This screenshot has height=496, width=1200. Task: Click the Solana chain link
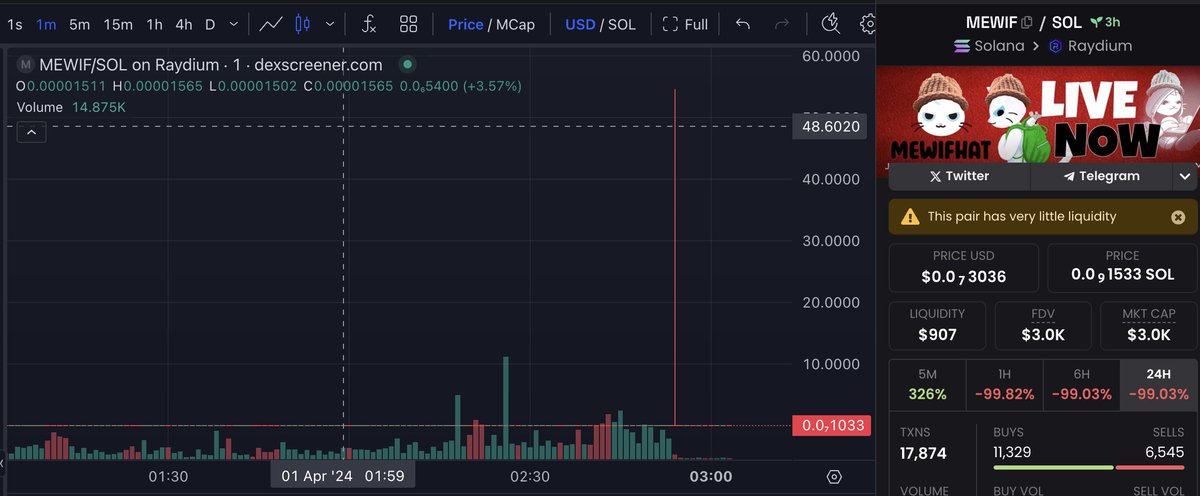[991, 46]
